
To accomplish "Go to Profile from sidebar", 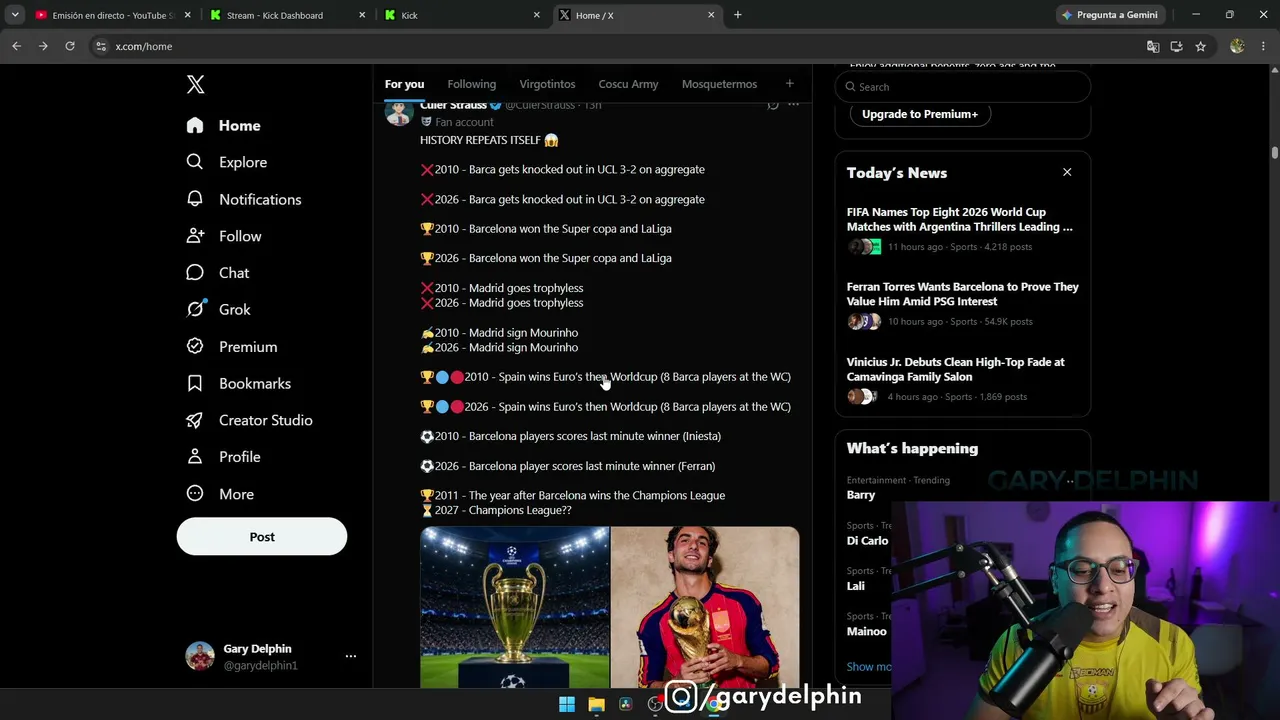I will pyautogui.click(x=225, y=457).
